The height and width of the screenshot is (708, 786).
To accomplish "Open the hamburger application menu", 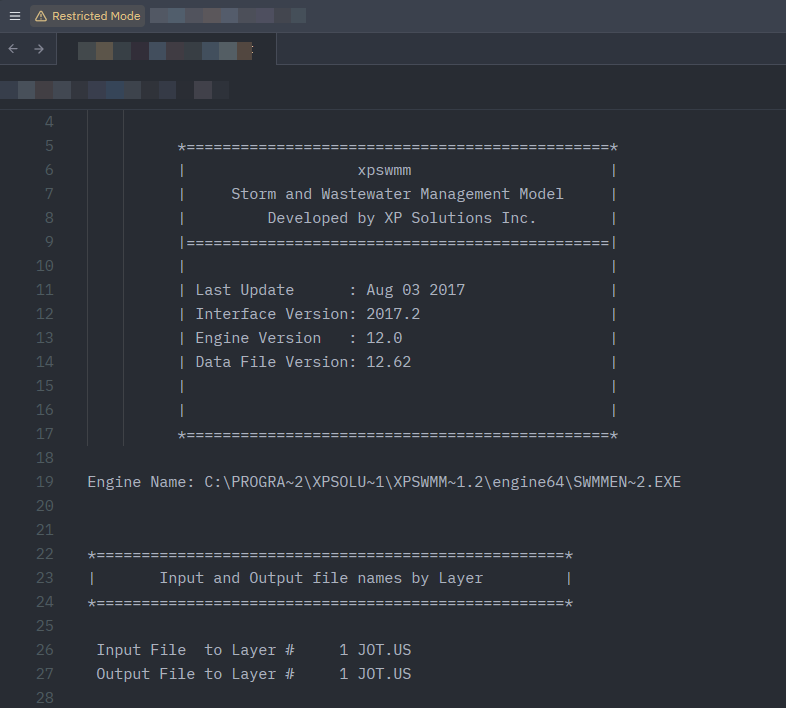I will point(15,16).
